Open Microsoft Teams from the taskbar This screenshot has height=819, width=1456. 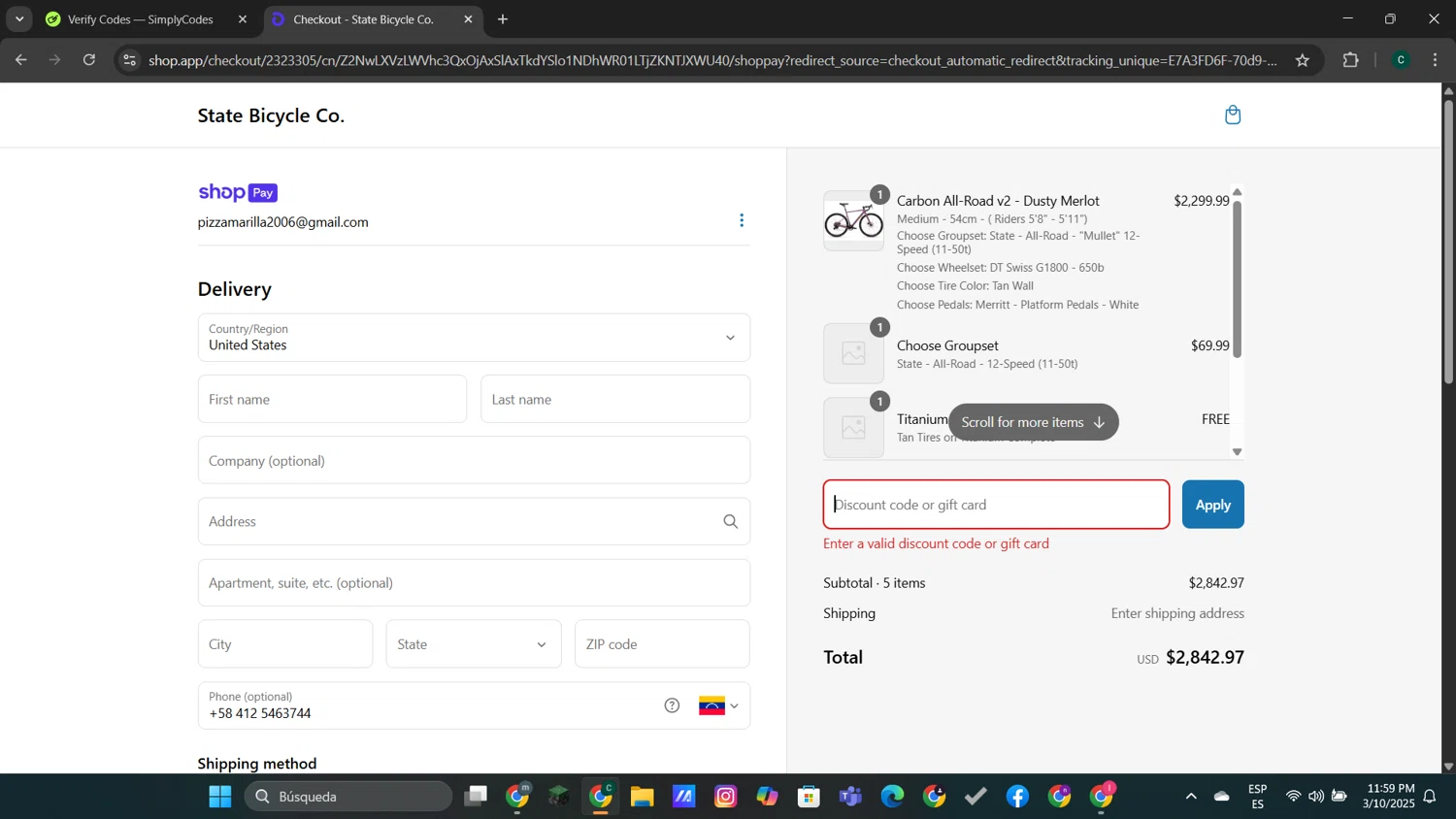click(x=851, y=797)
